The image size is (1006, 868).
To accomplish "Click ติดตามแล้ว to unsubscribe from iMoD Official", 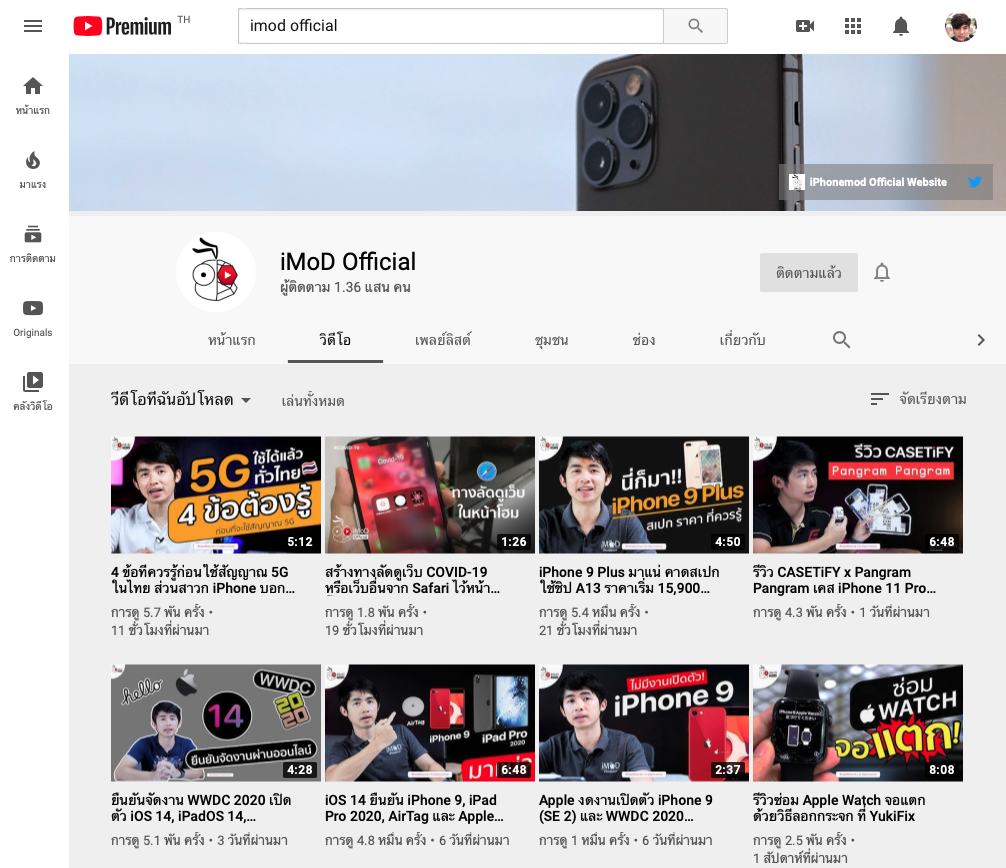I will (x=808, y=272).
